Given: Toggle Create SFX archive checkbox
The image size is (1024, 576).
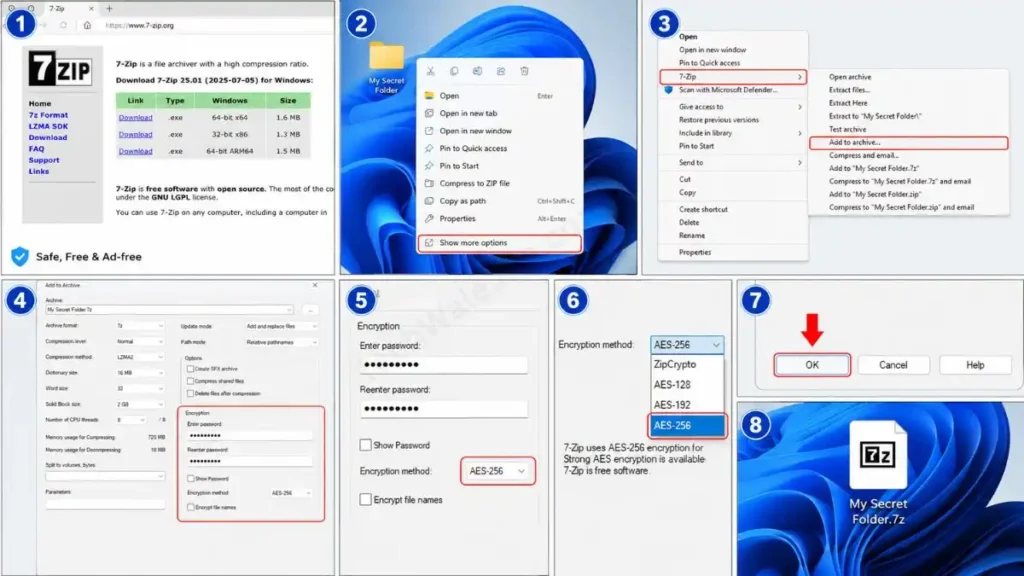Looking at the screenshot, I should click(191, 369).
